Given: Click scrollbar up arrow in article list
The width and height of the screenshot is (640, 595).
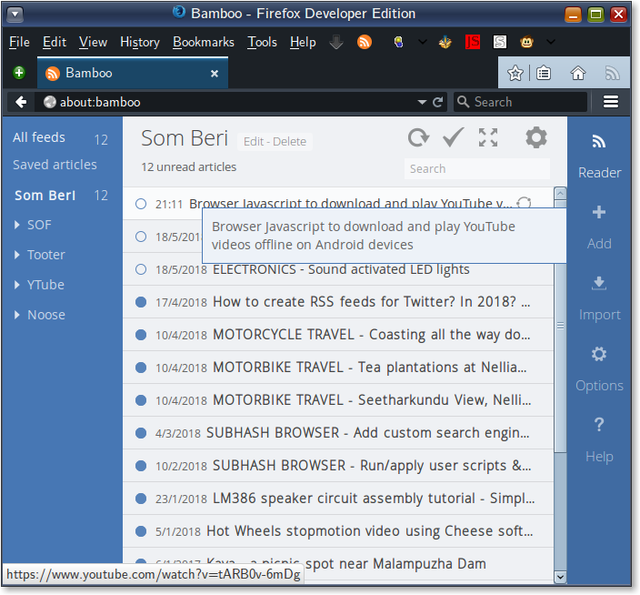Looking at the screenshot, I should (560, 193).
